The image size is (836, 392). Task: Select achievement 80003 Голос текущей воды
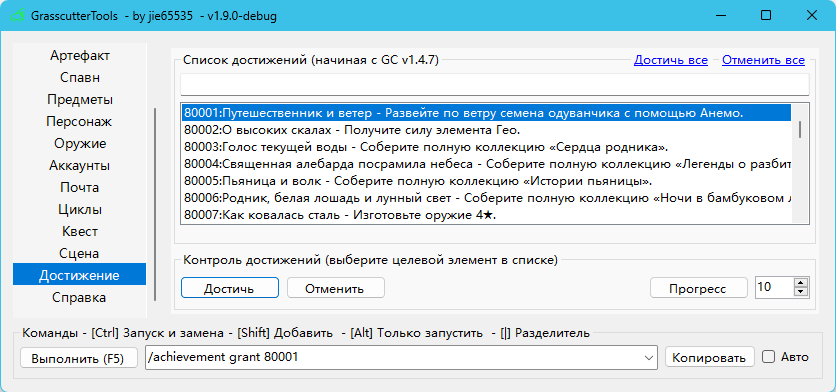point(486,147)
